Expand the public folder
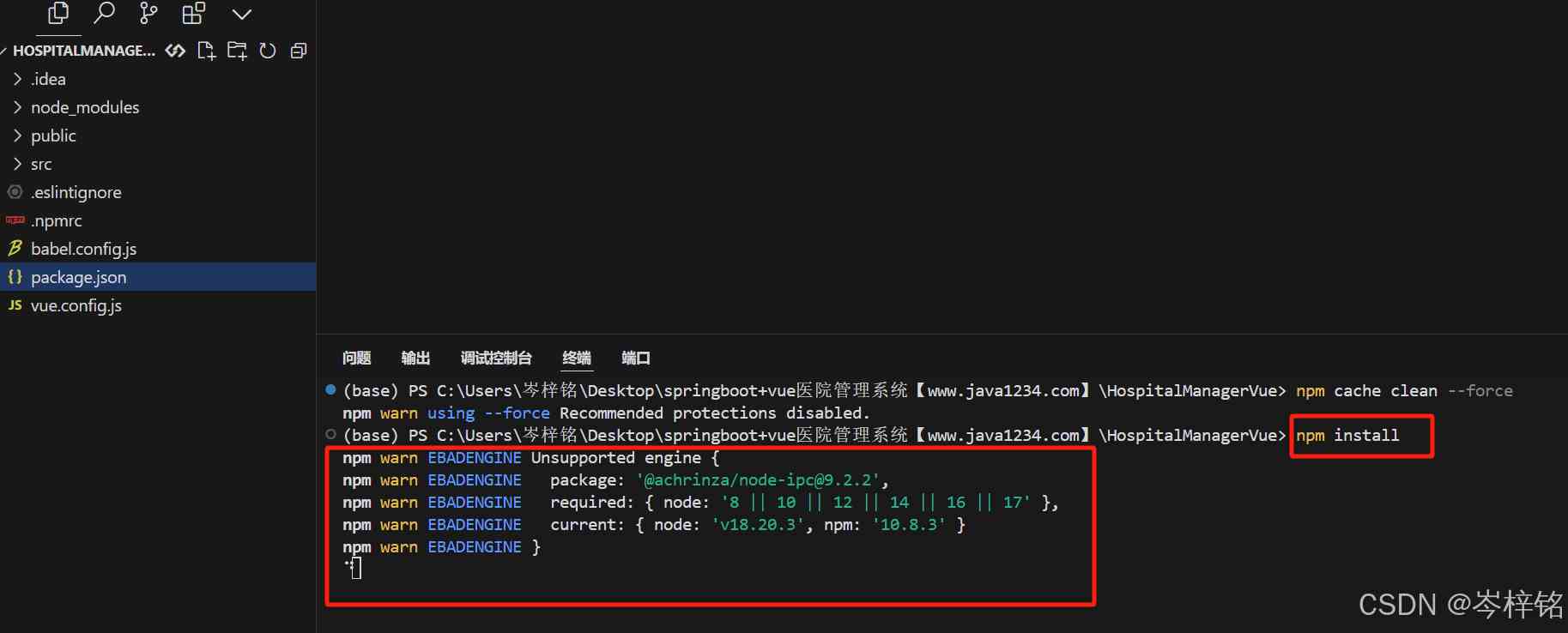1568x633 pixels. [x=53, y=136]
